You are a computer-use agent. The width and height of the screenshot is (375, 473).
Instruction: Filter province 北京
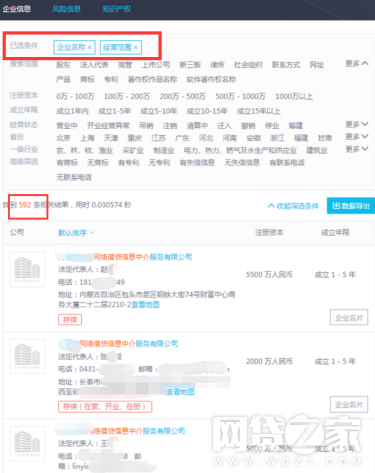point(63,138)
